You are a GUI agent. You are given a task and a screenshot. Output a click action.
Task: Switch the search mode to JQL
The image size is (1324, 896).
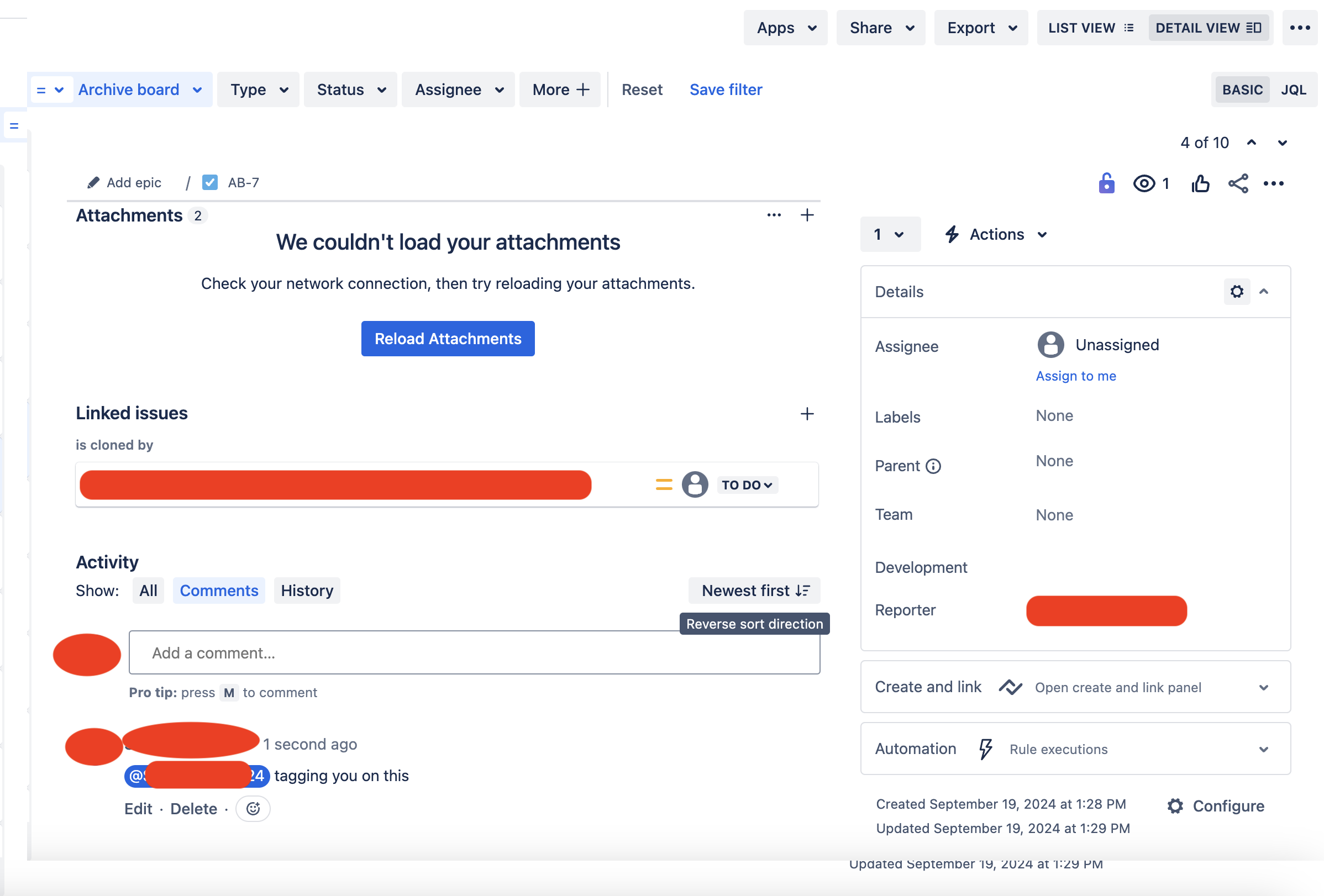[1293, 89]
